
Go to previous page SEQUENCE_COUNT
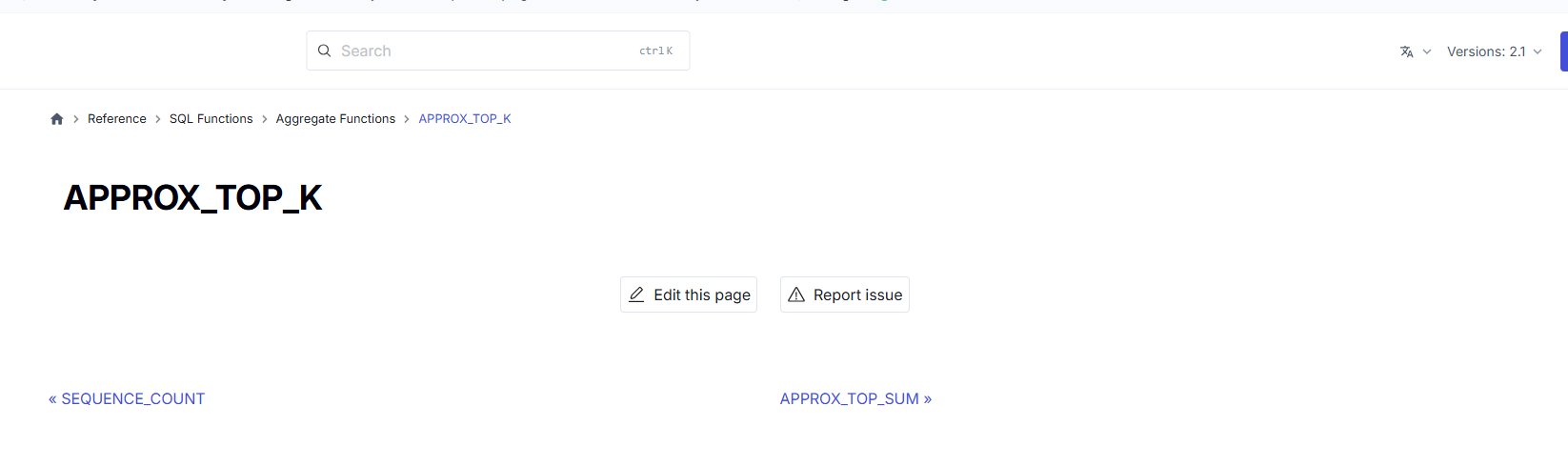pyautogui.click(x=127, y=398)
